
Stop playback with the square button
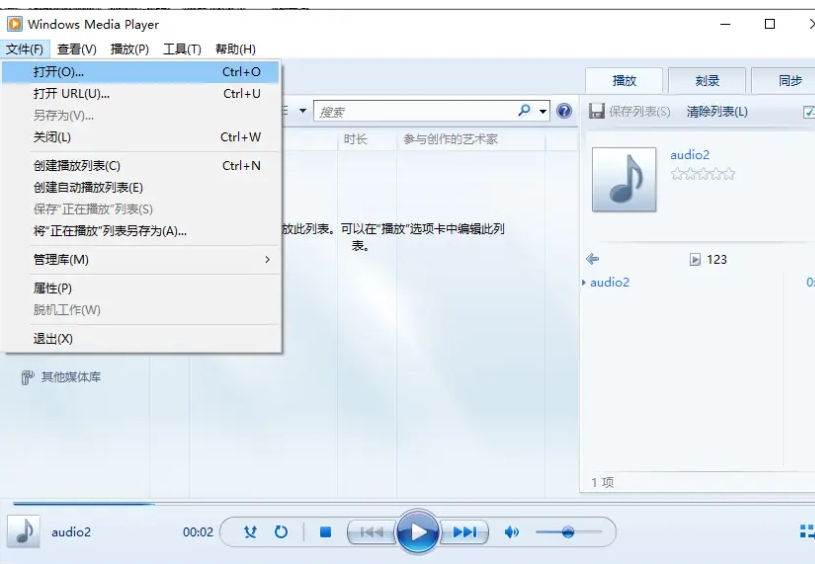pos(325,532)
